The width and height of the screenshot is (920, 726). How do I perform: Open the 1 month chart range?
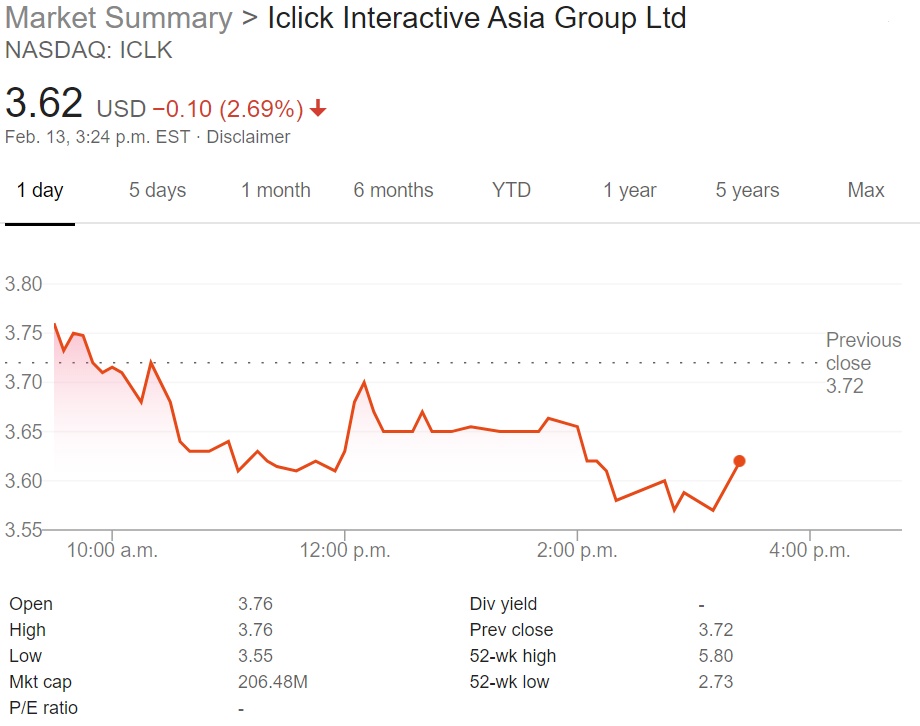pyautogui.click(x=276, y=191)
